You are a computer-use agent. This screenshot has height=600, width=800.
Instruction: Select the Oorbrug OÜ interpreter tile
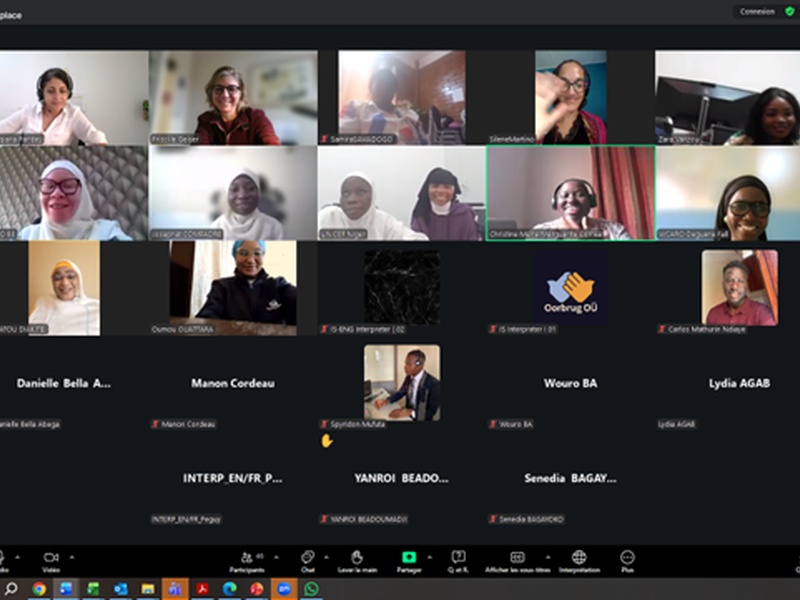[570, 287]
